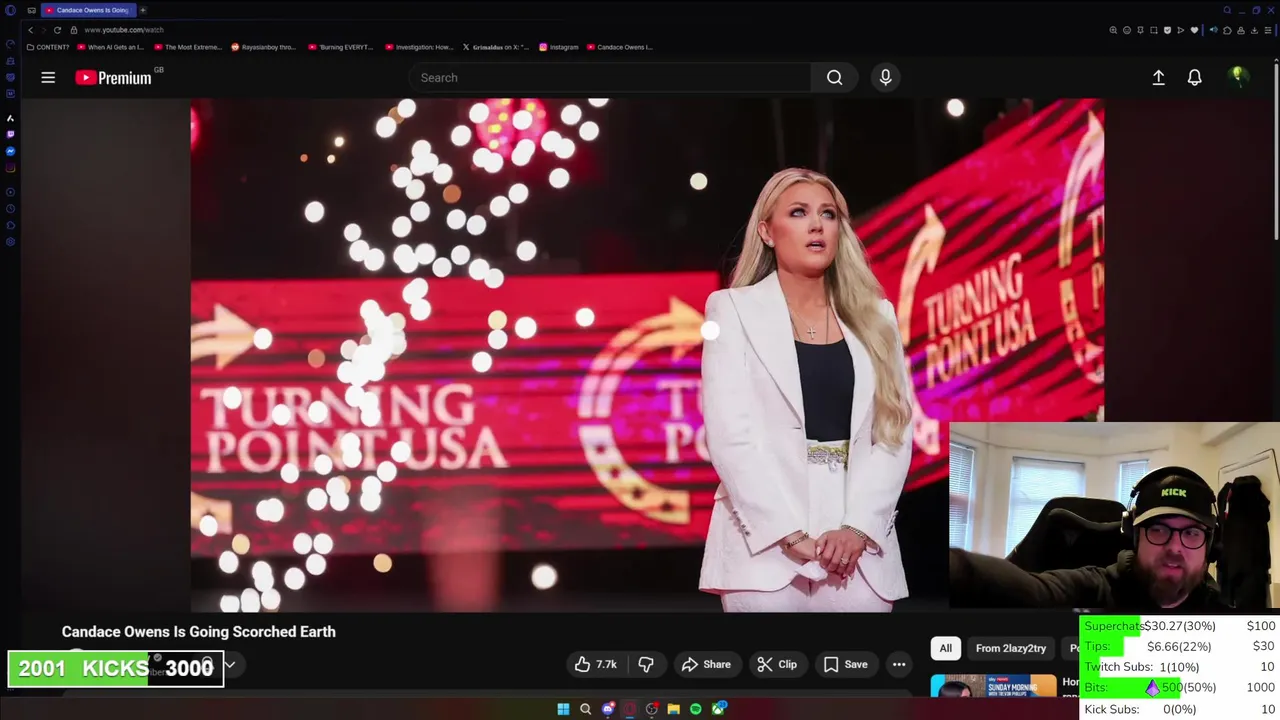The height and width of the screenshot is (720, 1280).
Task: Start voice search with the microphone
Action: [885, 77]
